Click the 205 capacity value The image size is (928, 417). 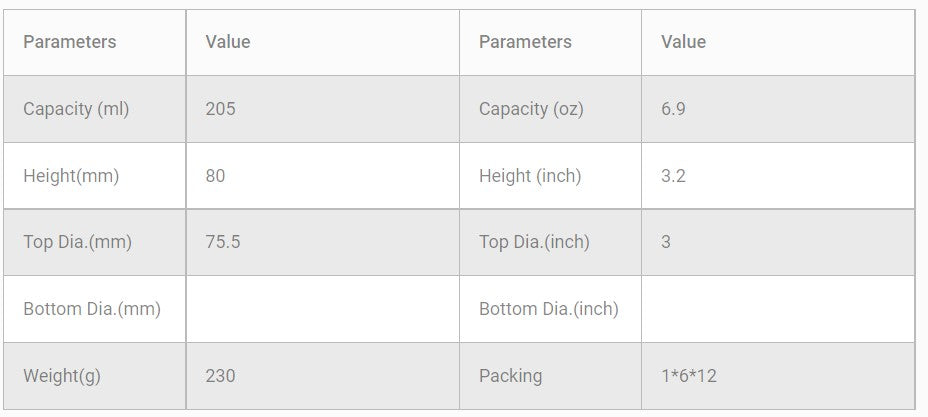point(220,109)
